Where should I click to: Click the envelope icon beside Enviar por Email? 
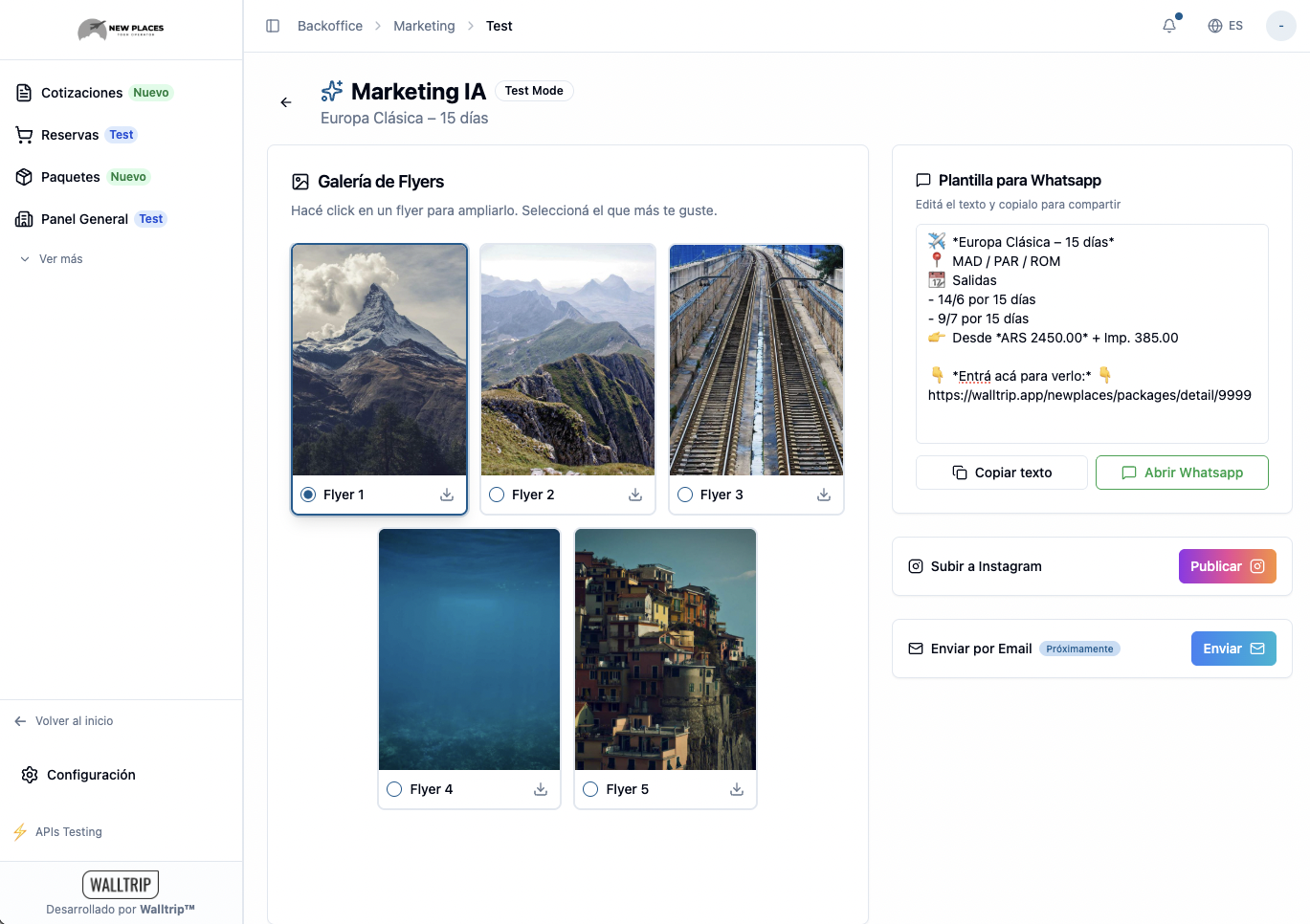(x=916, y=649)
